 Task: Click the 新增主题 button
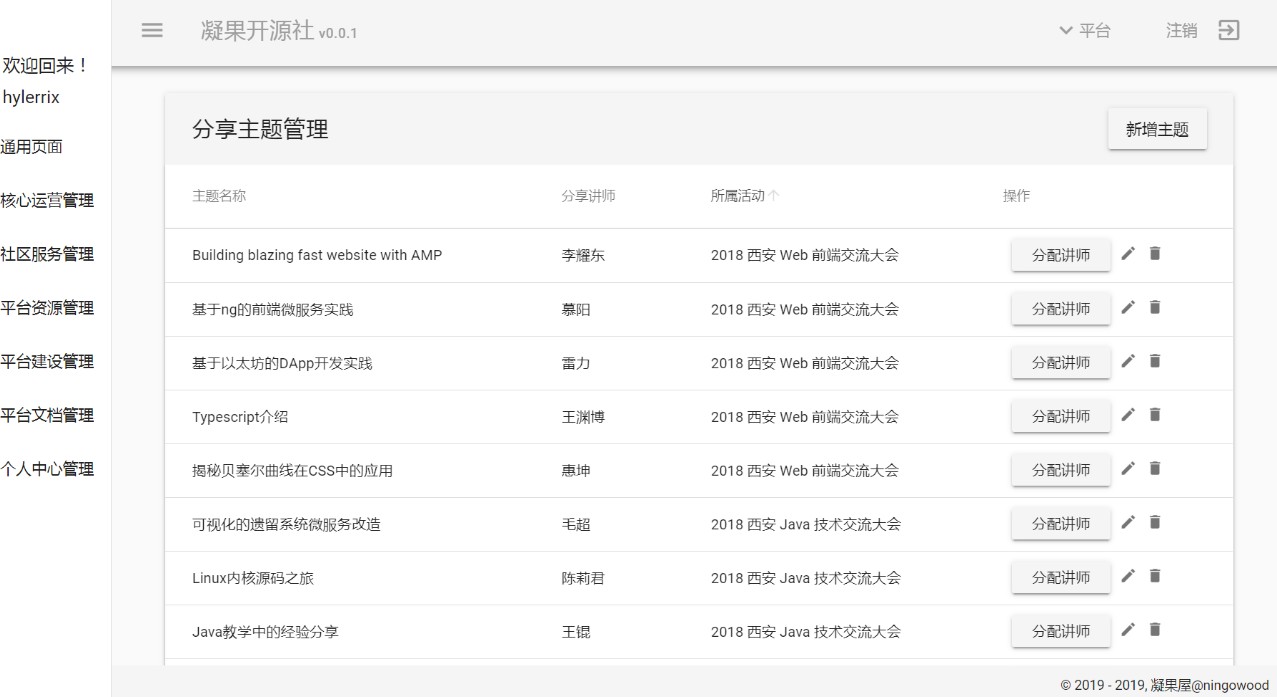(1157, 130)
